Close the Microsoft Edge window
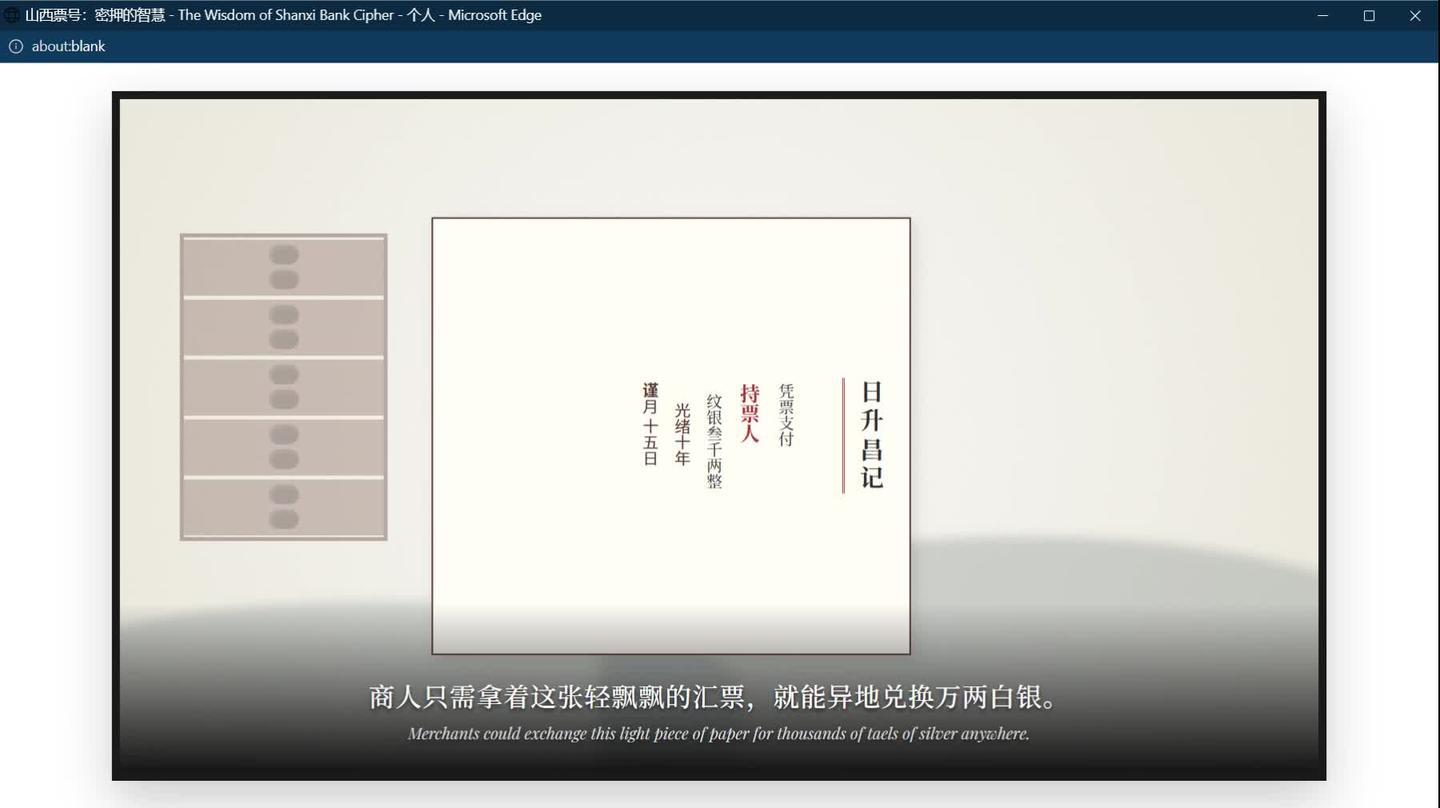1440x808 pixels. (1415, 15)
